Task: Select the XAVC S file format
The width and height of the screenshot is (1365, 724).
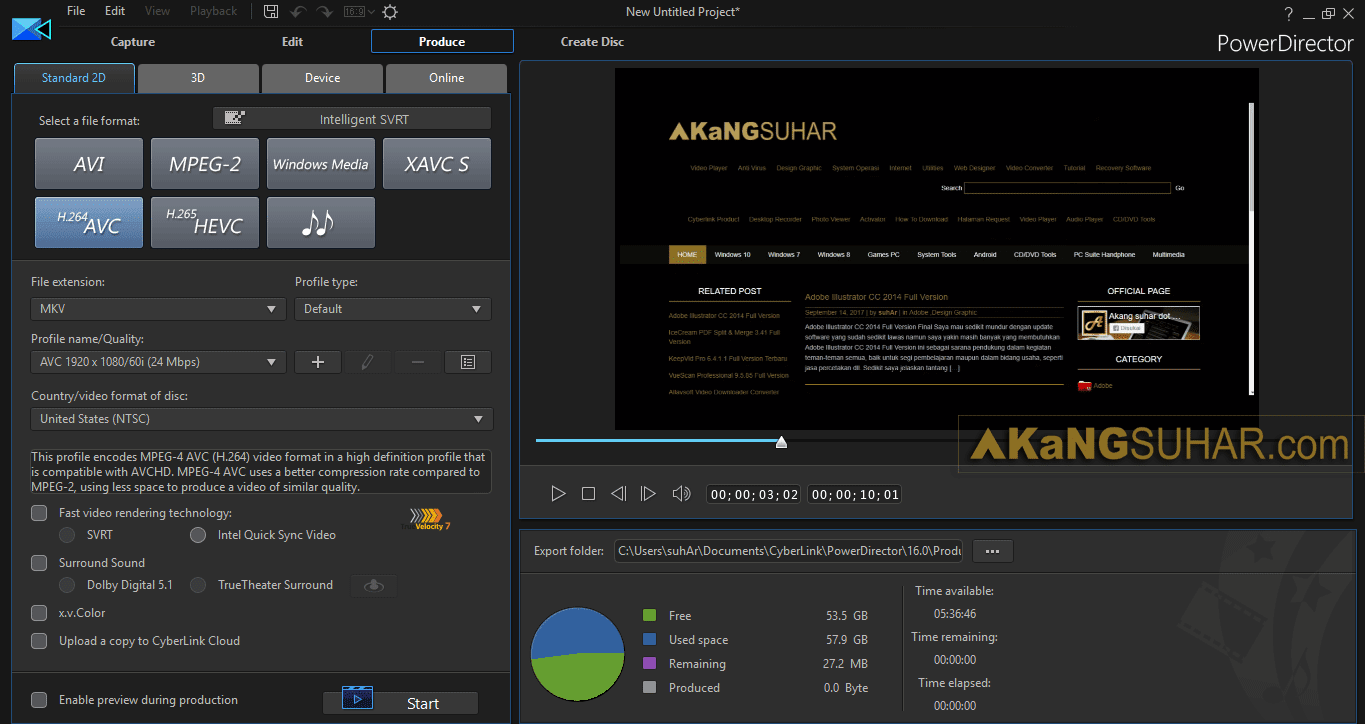Action: pos(437,164)
